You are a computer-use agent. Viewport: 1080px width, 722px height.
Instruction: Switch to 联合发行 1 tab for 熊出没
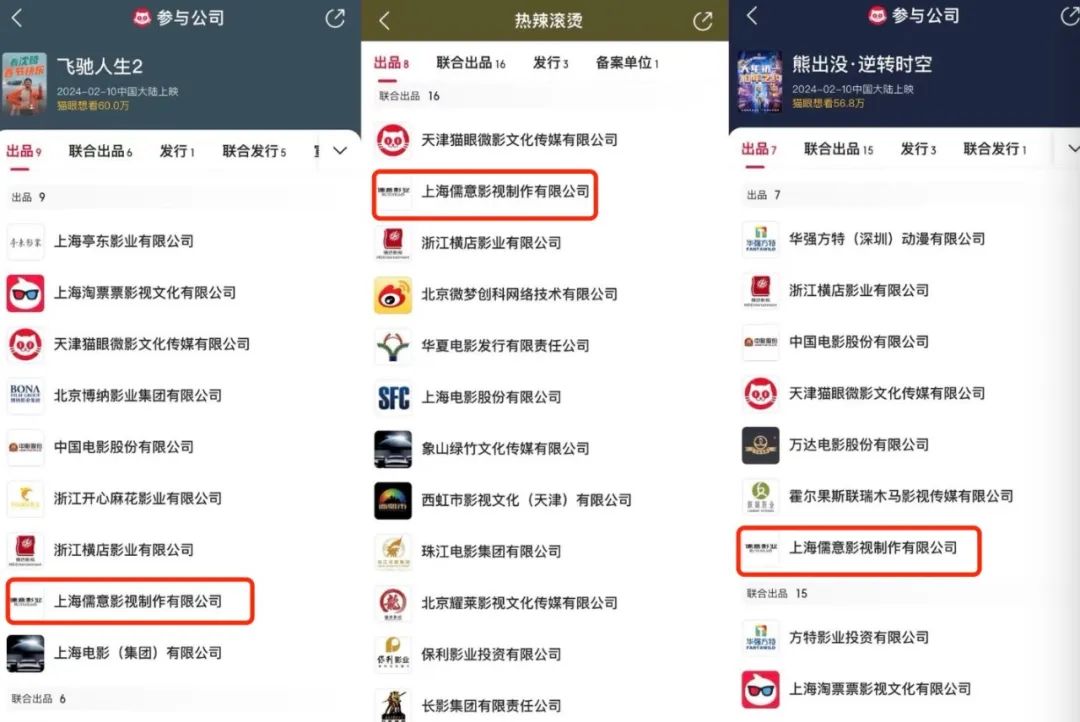click(x=995, y=149)
